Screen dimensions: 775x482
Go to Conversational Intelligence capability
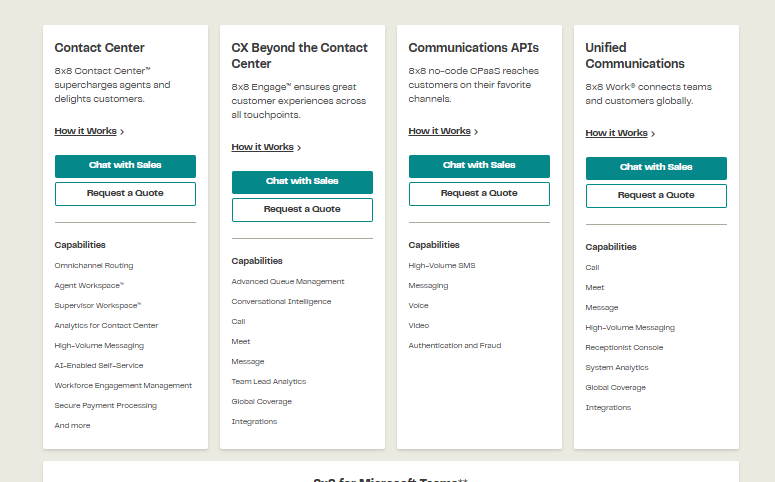[281, 302]
